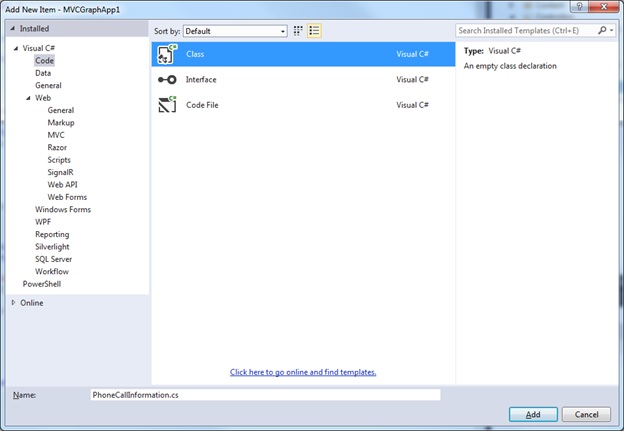
Task: Collapse the Installed section
Action: pyautogui.click(x=12, y=29)
